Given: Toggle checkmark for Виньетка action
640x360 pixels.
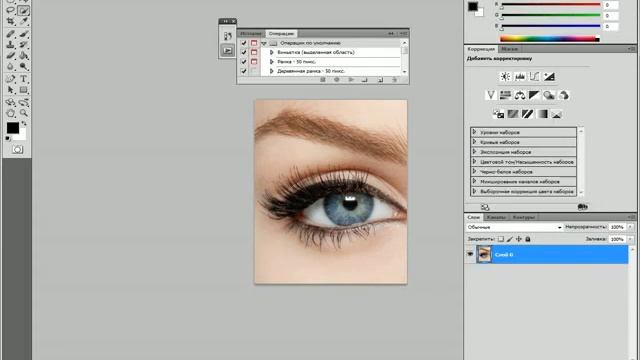Looking at the screenshot, I should pyautogui.click(x=244, y=52).
